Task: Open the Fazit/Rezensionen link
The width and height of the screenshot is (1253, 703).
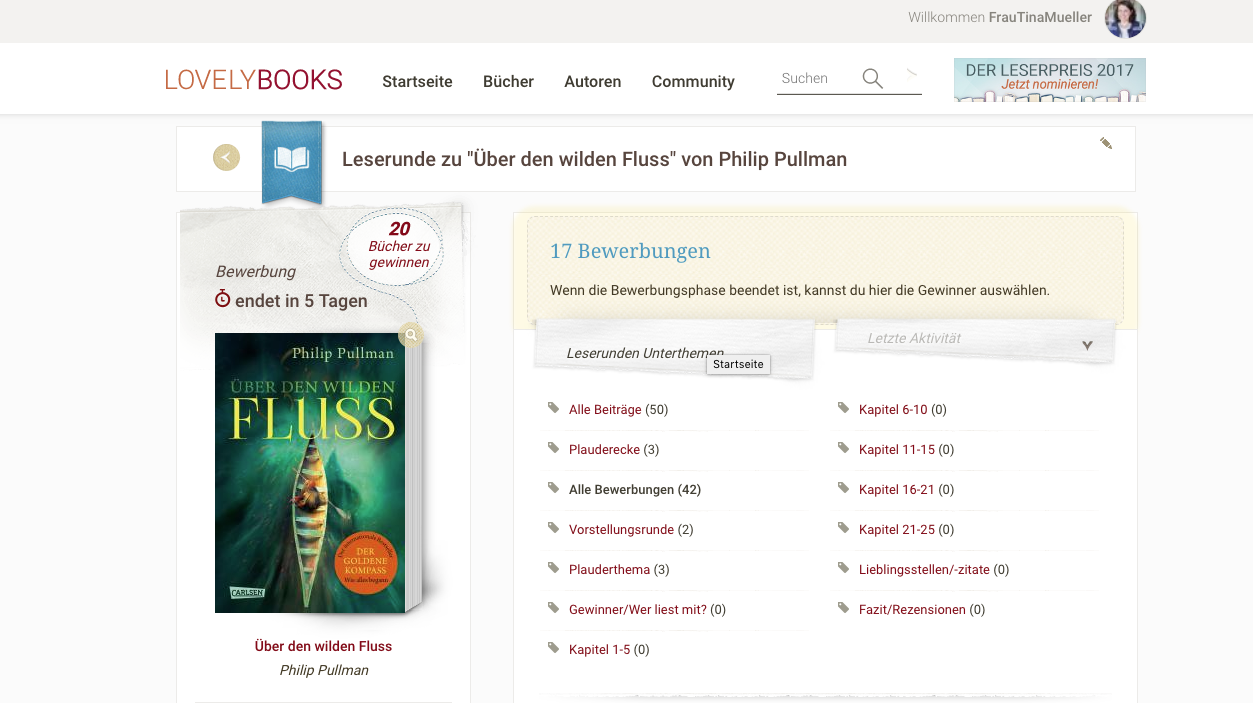Action: pyautogui.click(x=912, y=609)
